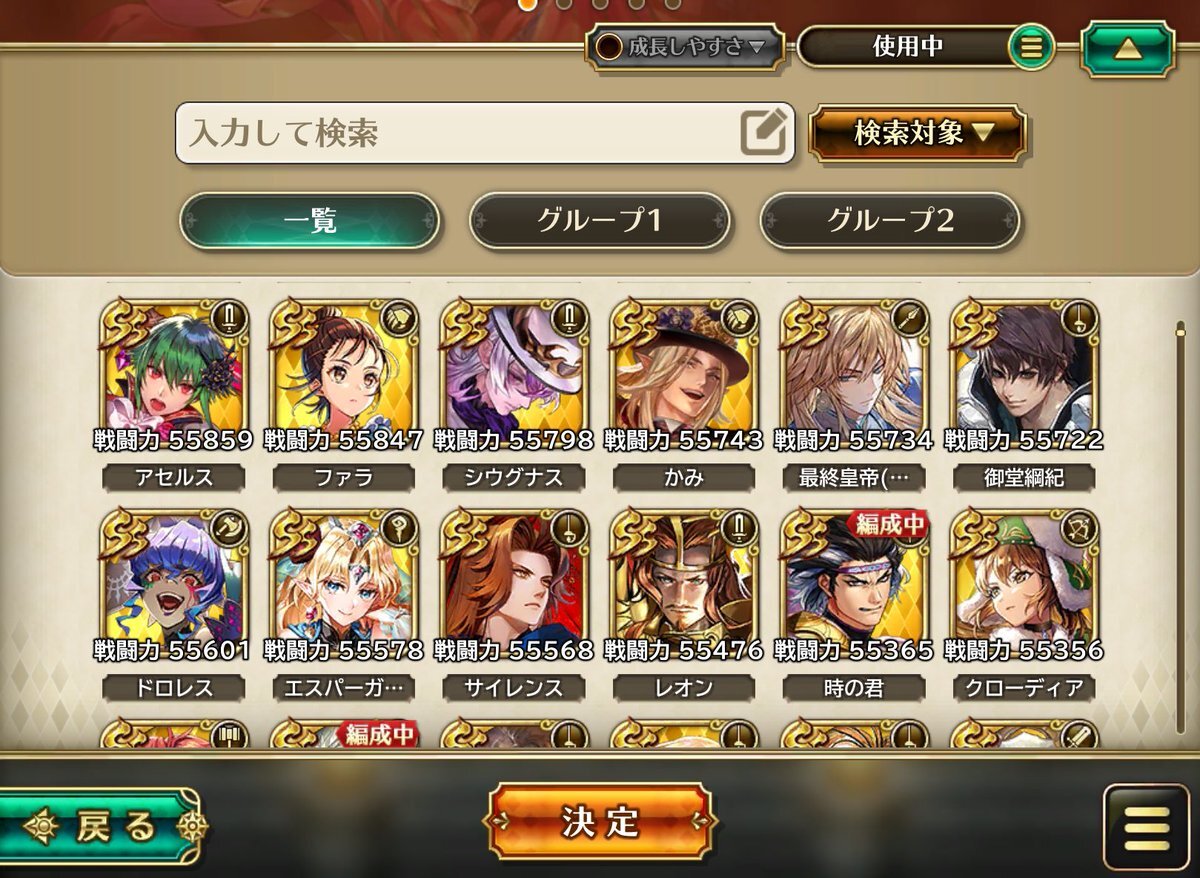Tap the list icon beside 使用中
The height and width of the screenshot is (878, 1200).
(1032, 47)
